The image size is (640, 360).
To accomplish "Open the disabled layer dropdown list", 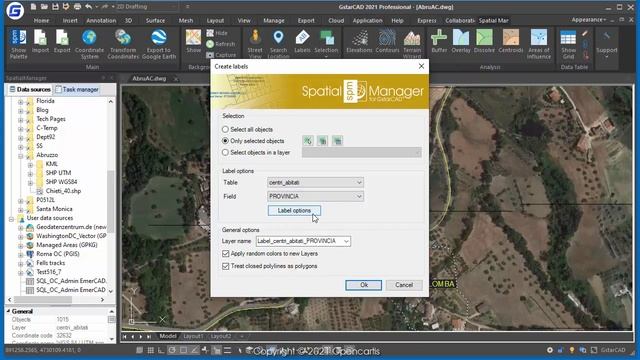I will [362, 152].
